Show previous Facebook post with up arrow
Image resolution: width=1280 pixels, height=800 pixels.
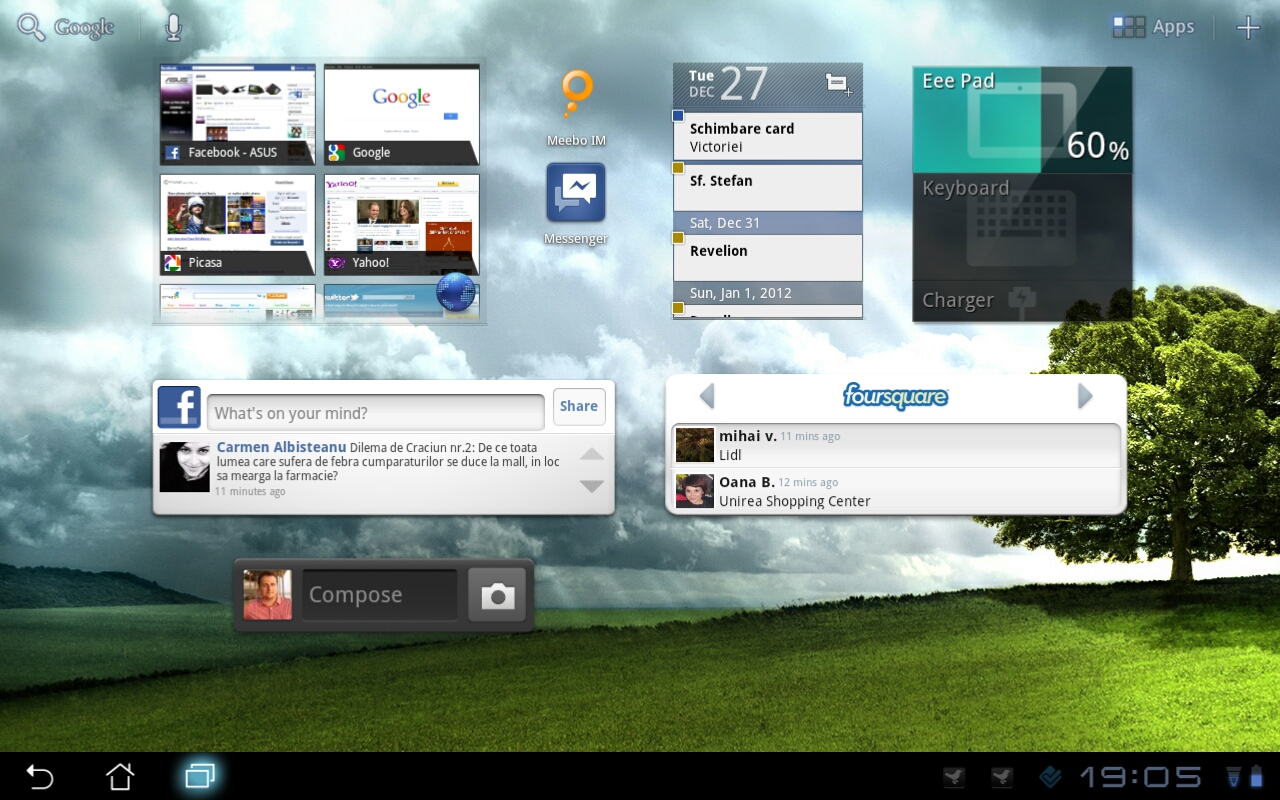[x=592, y=455]
